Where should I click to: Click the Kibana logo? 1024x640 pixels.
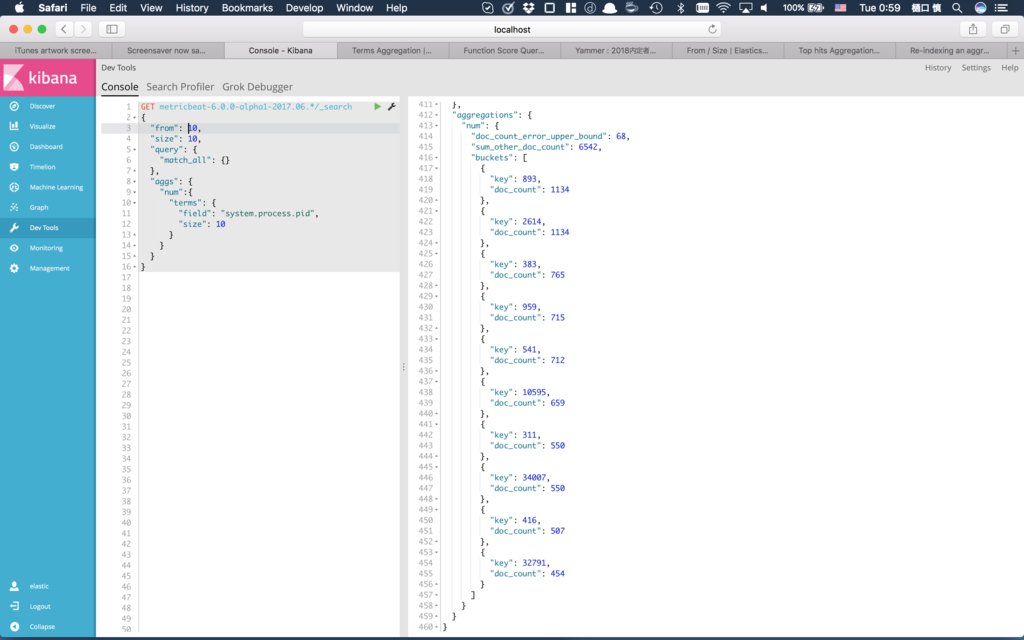pyautogui.click(x=48, y=78)
